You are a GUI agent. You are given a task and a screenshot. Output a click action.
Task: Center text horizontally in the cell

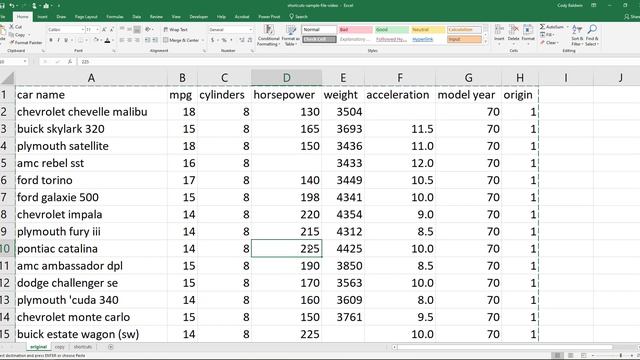pos(129,40)
